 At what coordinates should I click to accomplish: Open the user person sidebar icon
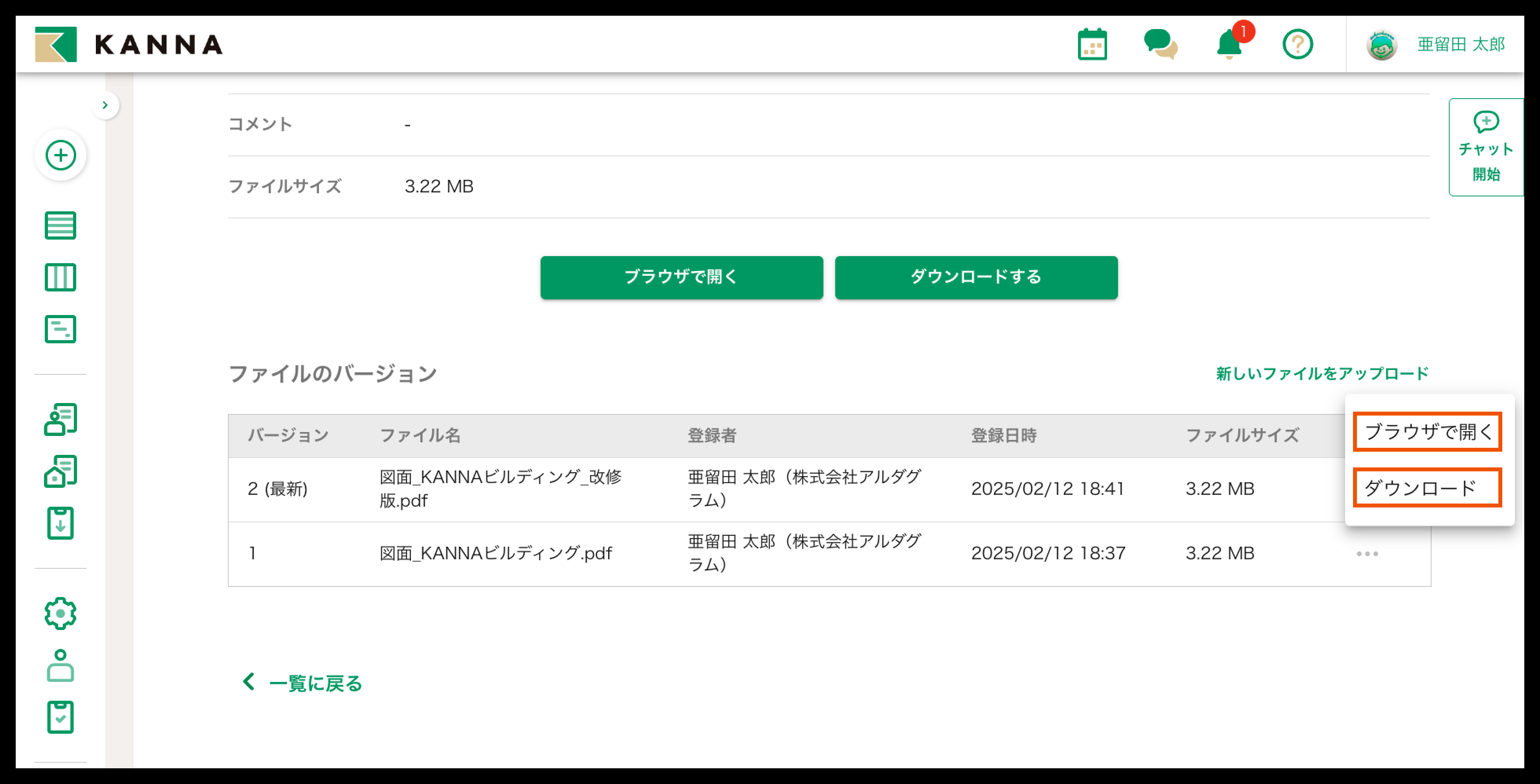pos(60,665)
